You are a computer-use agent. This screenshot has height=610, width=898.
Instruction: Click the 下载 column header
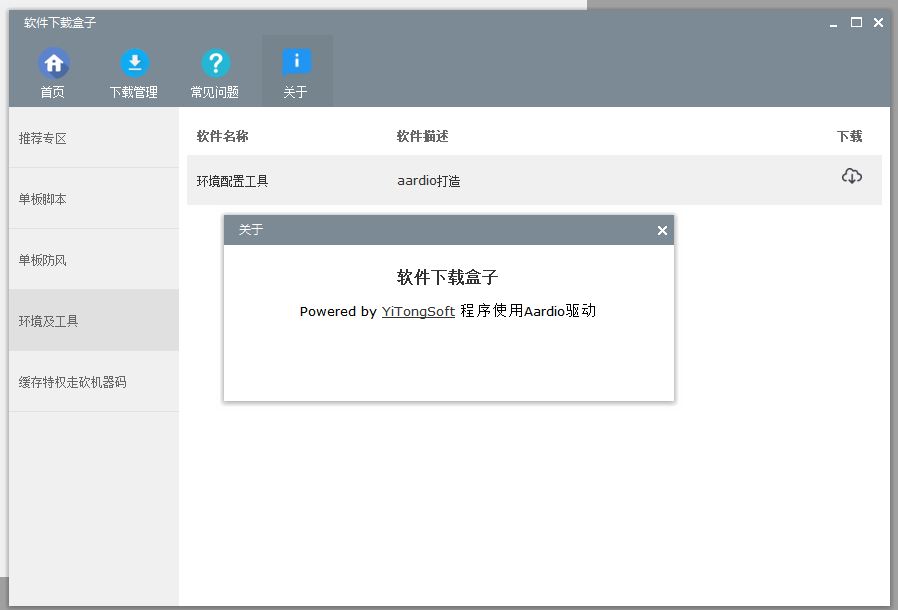(849, 136)
